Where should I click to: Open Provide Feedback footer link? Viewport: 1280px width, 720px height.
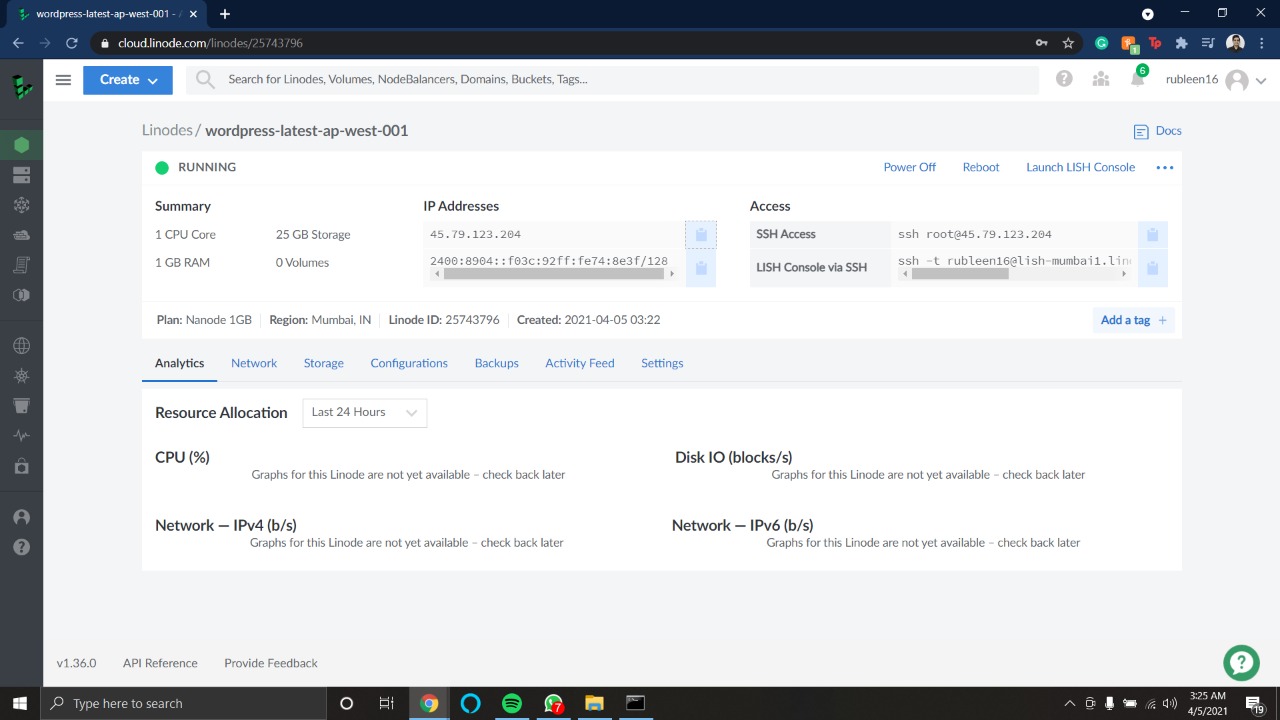pyautogui.click(x=271, y=663)
